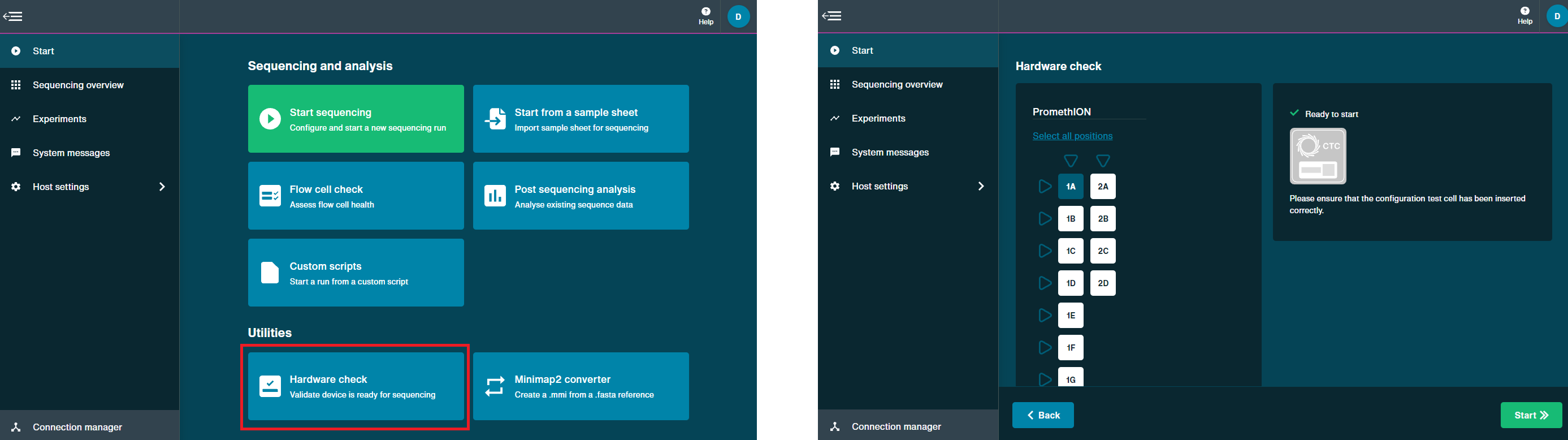The width and height of the screenshot is (1568, 440).
Task: Toggle flow cell position 2C
Action: 1103,251
